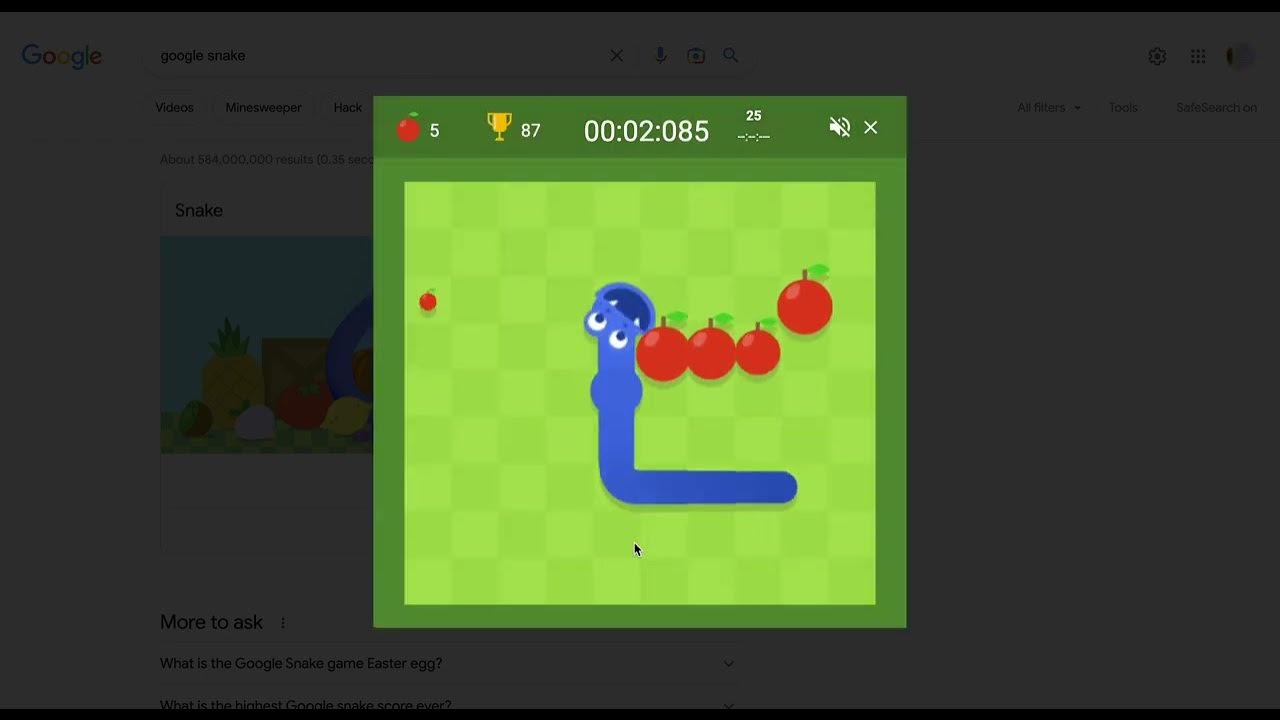Viewport: 1280px width, 720px height.
Task: Click the middle apple in the row
Action: point(711,349)
